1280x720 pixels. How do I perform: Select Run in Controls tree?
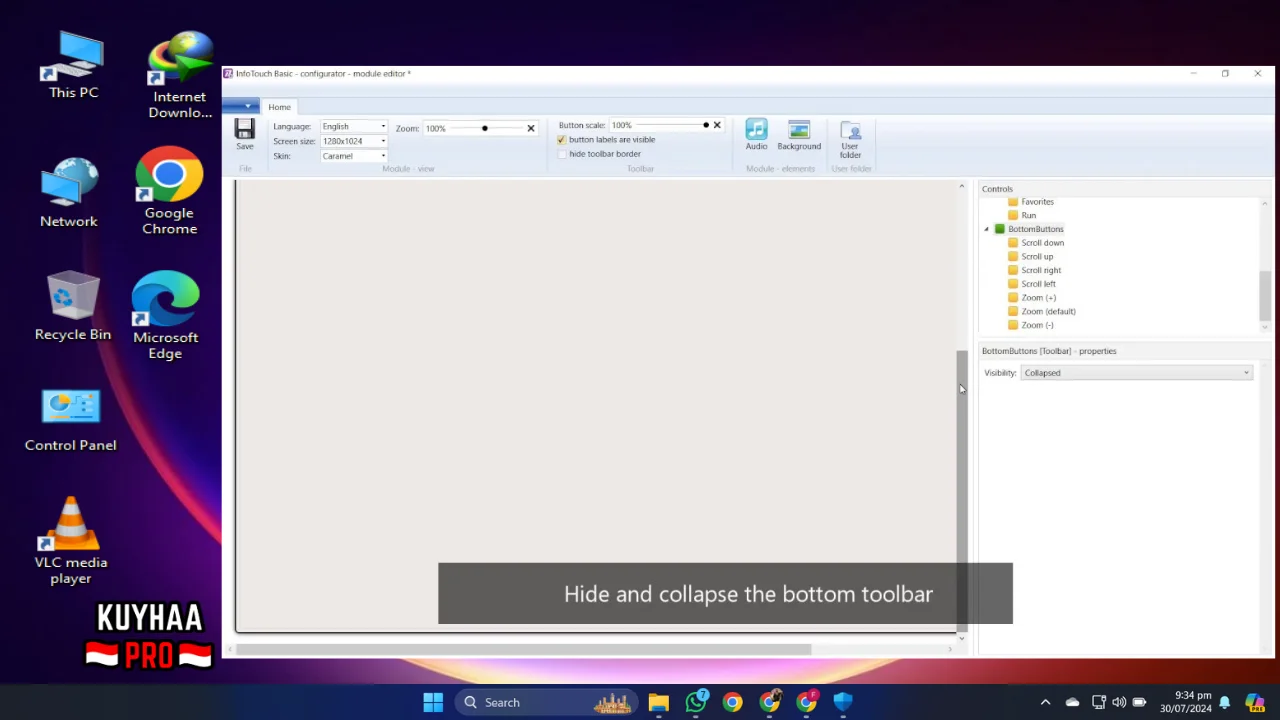[x=1028, y=215]
